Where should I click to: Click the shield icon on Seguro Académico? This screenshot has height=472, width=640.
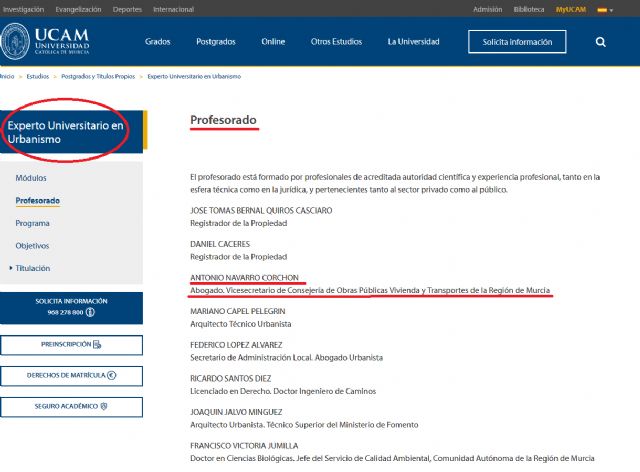point(104,406)
